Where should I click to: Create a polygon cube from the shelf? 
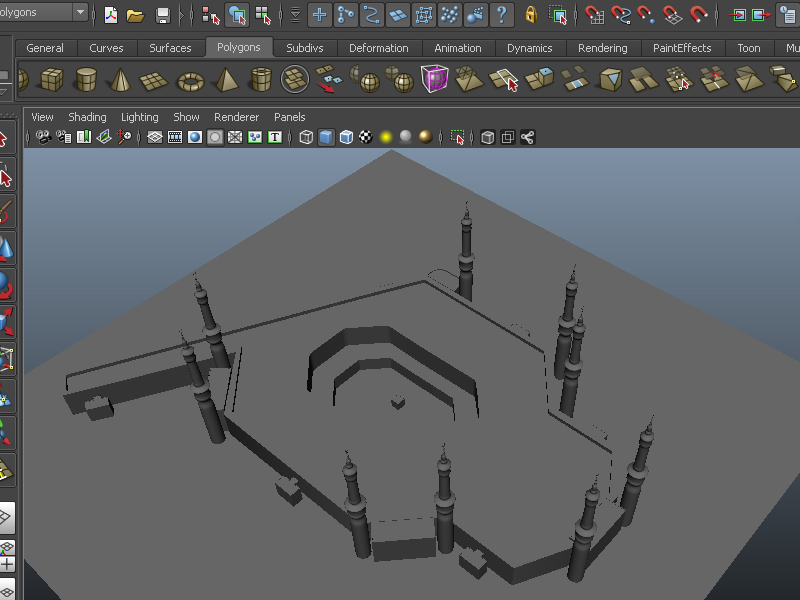tap(52, 80)
